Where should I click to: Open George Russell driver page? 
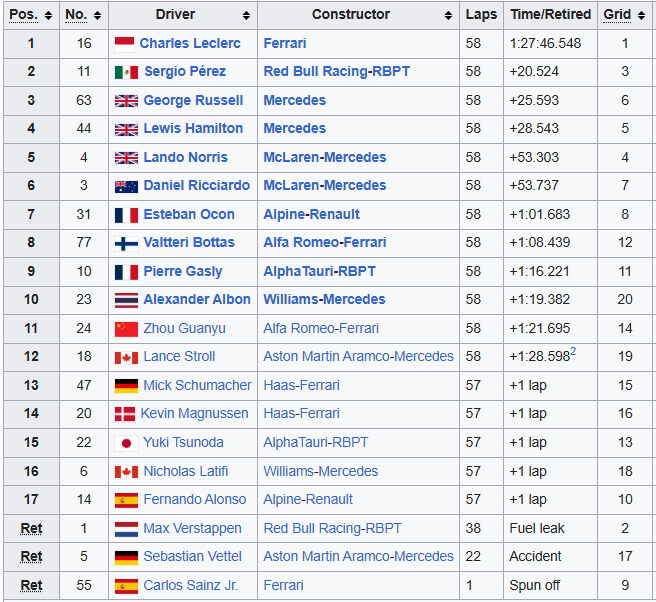point(193,100)
